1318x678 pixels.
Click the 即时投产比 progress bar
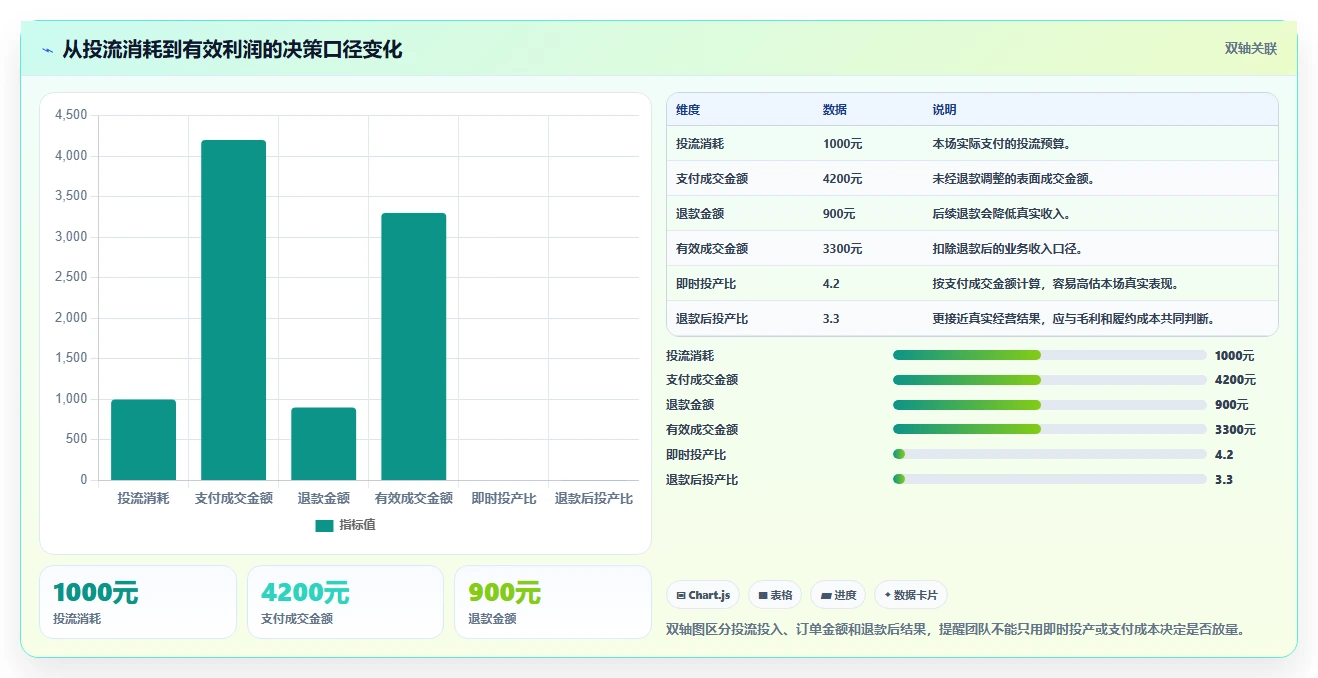click(x=1049, y=455)
